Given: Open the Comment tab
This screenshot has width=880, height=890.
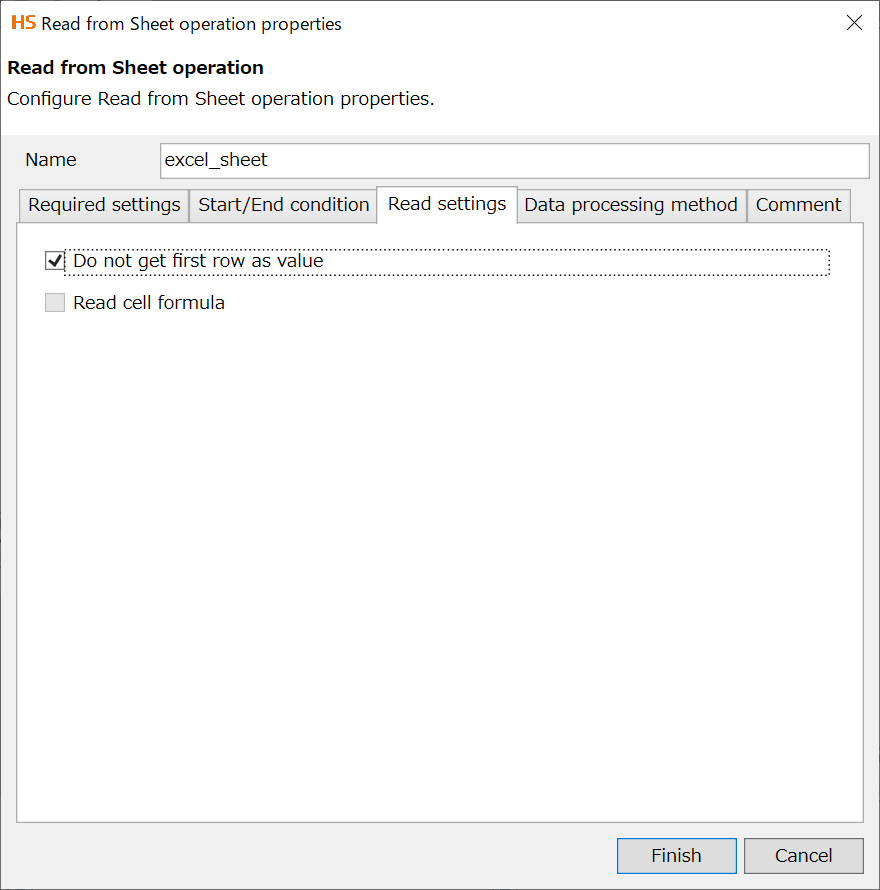Looking at the screenshot, I should click(x=798, y=205).
